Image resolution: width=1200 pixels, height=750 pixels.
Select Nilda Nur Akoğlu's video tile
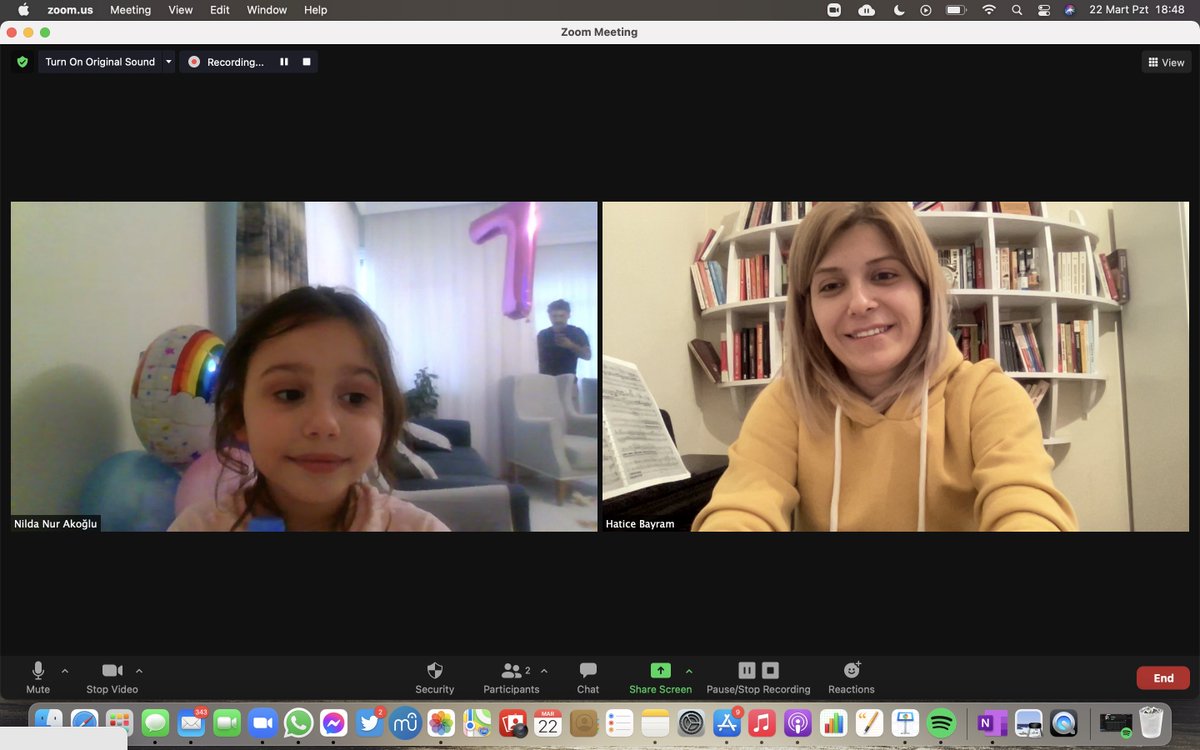(304, 366)
